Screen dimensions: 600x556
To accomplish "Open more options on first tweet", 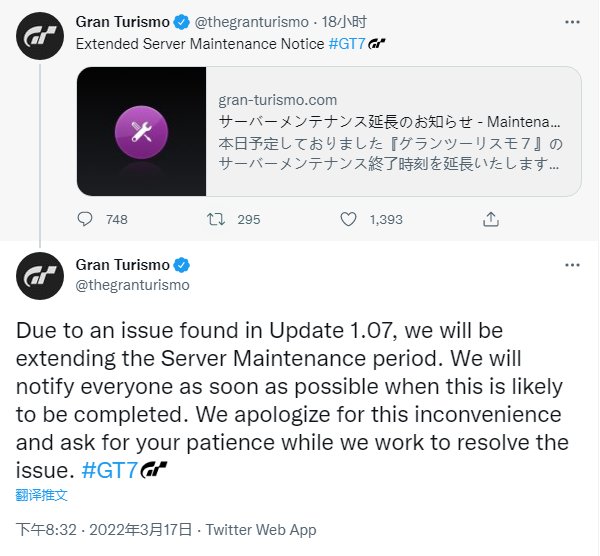I will 572,20.
